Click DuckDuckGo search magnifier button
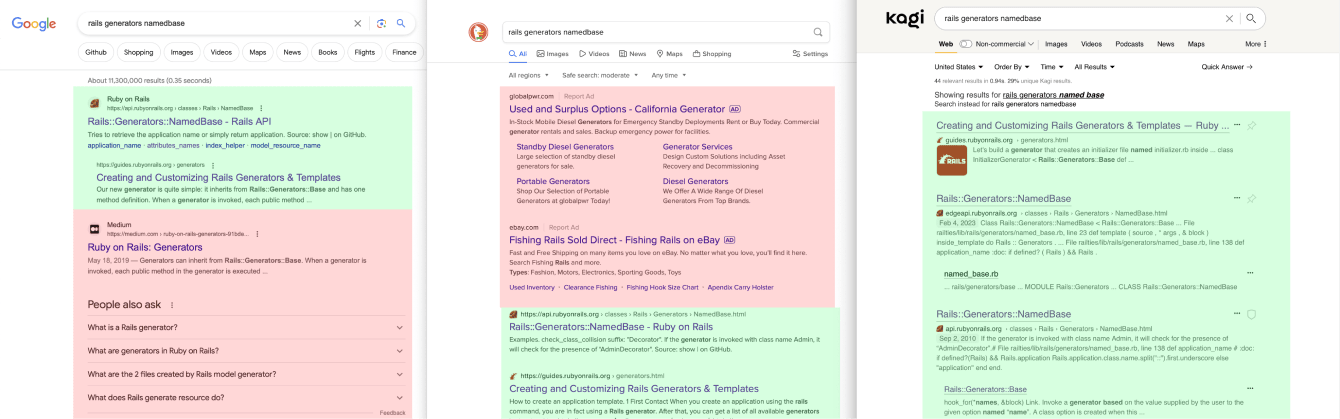The height and width of the screenshot is (419, 1340). tap(818, 32)
